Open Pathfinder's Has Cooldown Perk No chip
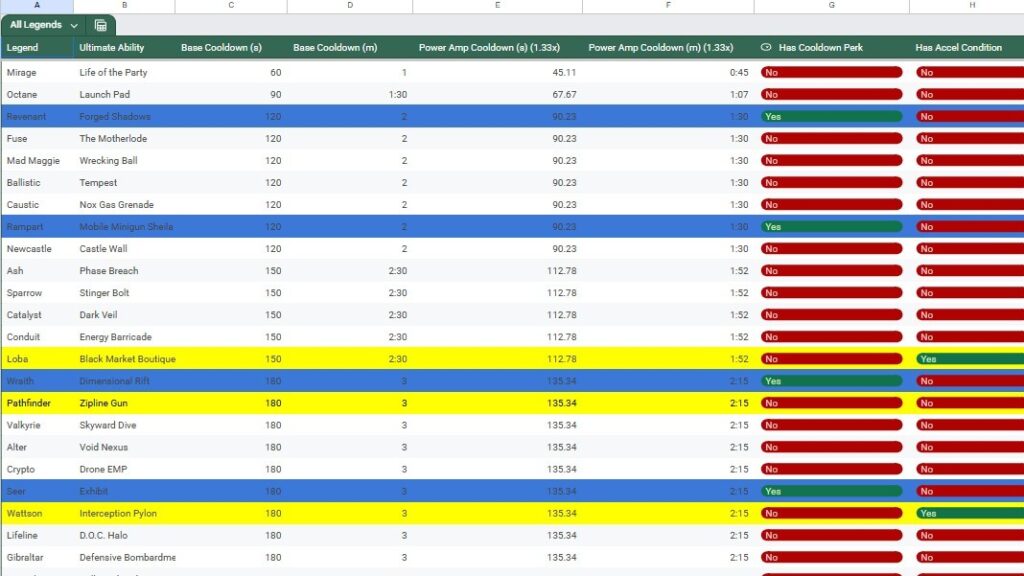The image size is (1024, 576). [831, 403]
